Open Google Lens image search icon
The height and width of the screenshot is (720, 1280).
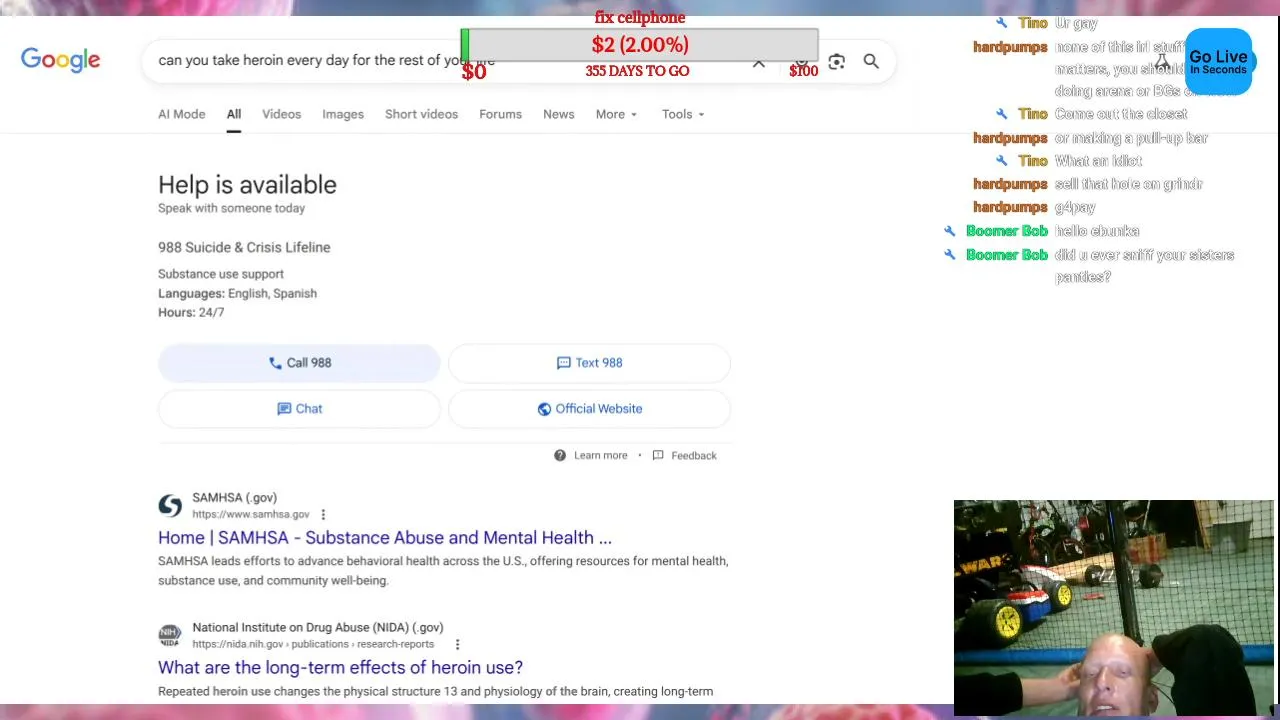click(x=837, y=62)
